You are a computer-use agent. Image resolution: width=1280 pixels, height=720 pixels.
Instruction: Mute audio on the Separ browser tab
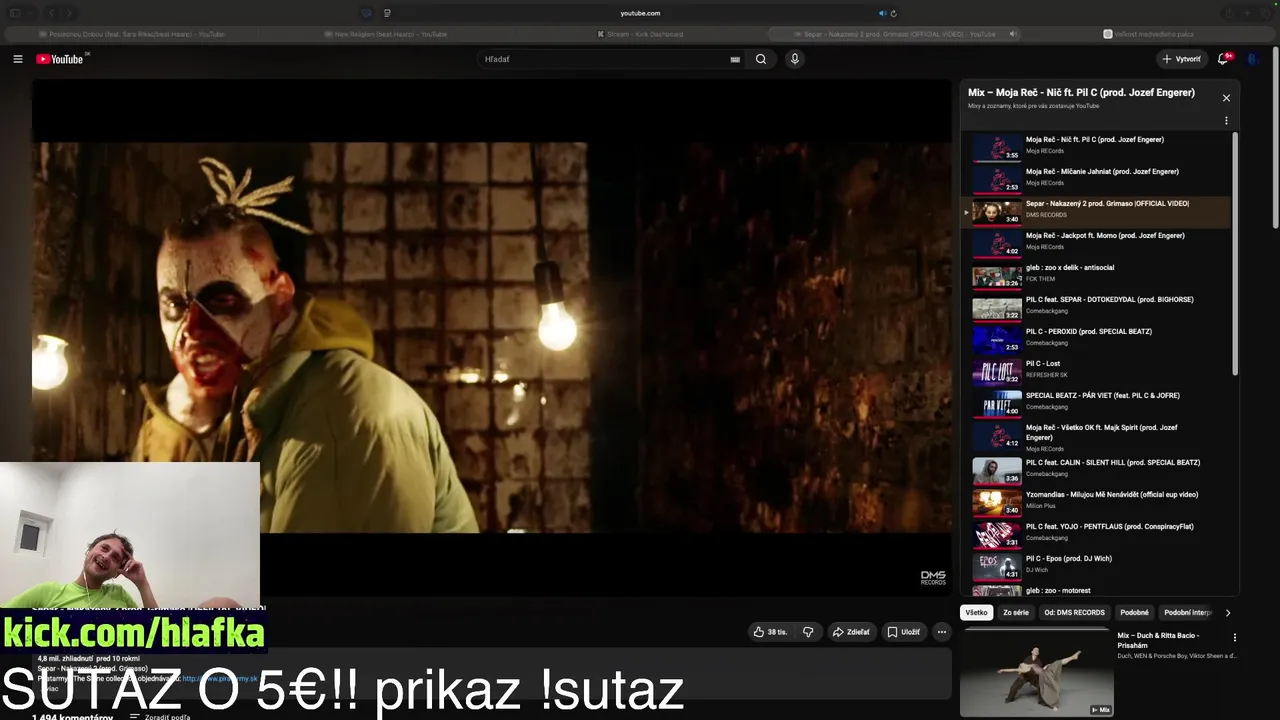coord(1012,34)
